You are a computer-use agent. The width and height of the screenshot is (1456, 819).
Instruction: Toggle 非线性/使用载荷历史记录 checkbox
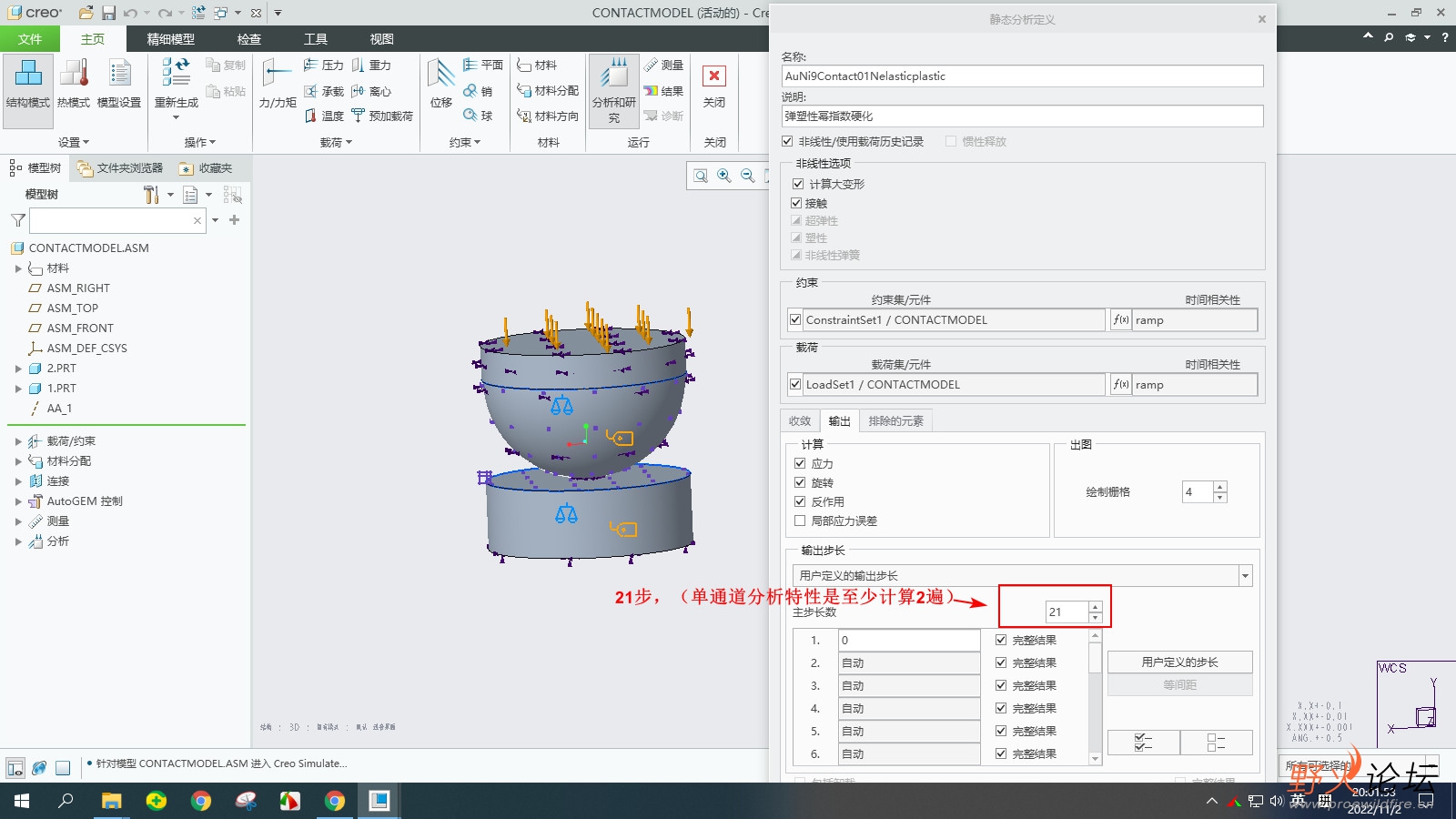coord(787,141)
